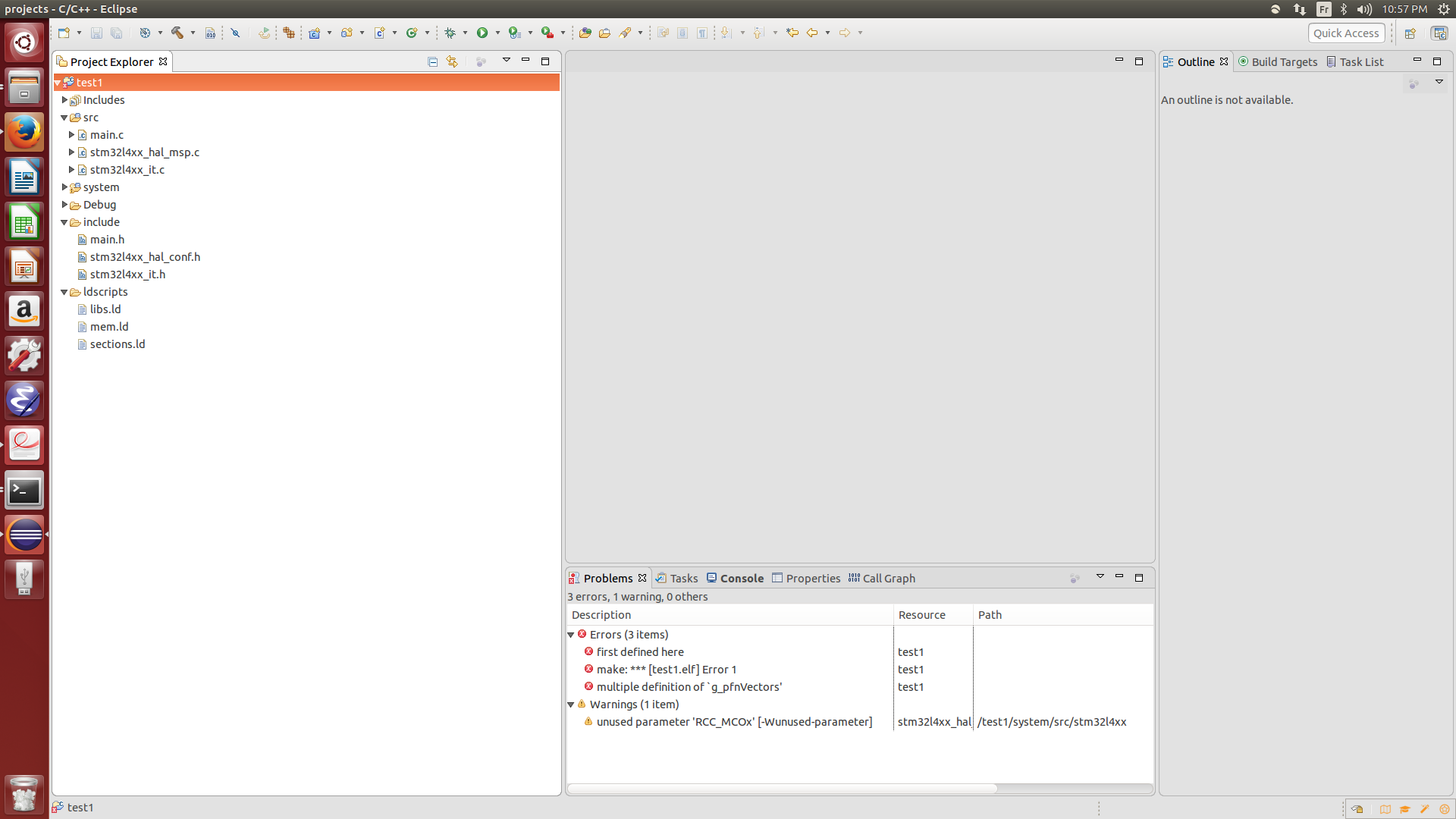Image resolution: width=1456 pixels, height=819 pixels.
Task: Collapse Errors (3 items) group
Action: (571, 635)
